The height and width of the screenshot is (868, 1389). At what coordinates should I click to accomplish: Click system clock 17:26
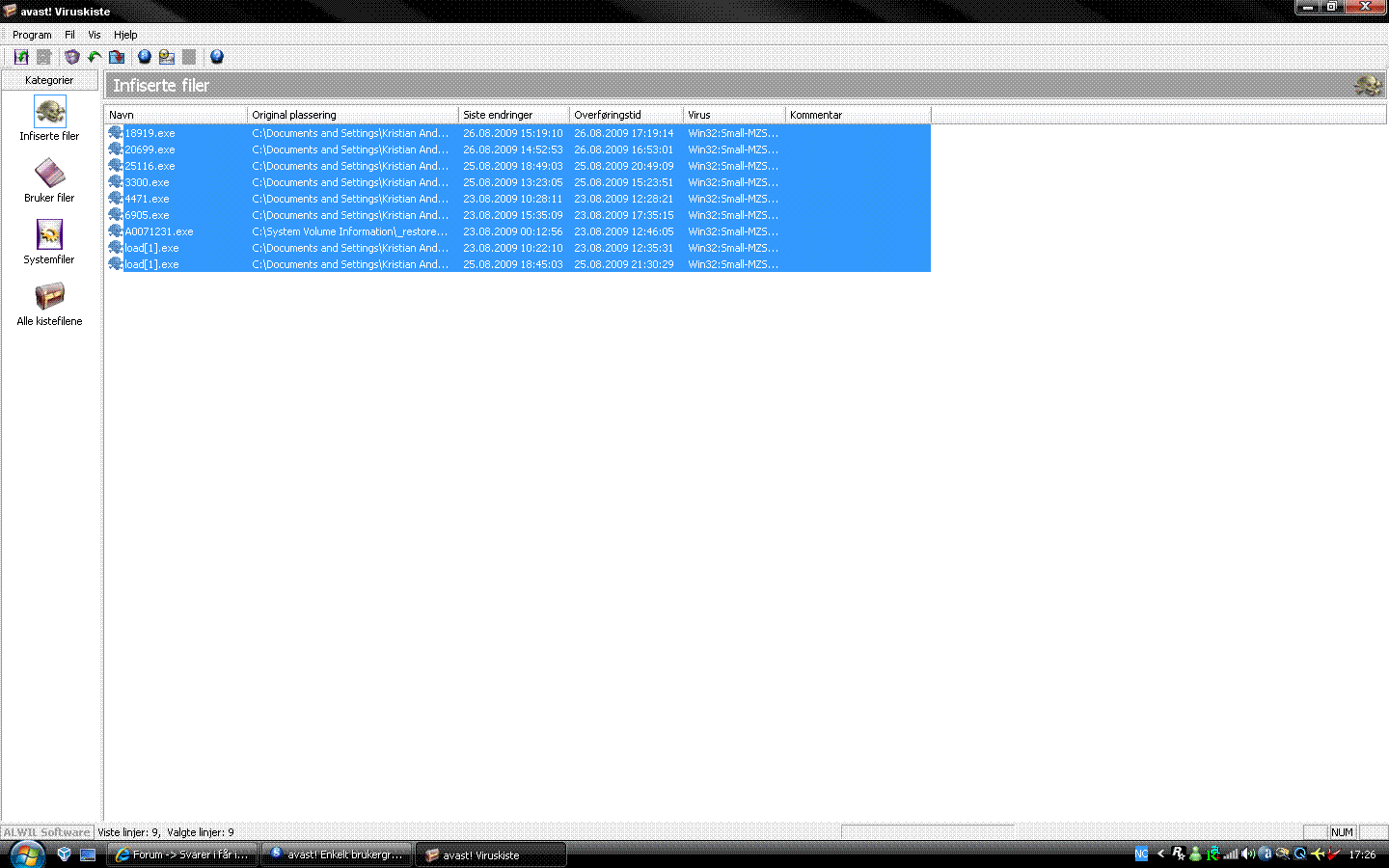[x=1362, y=854]
